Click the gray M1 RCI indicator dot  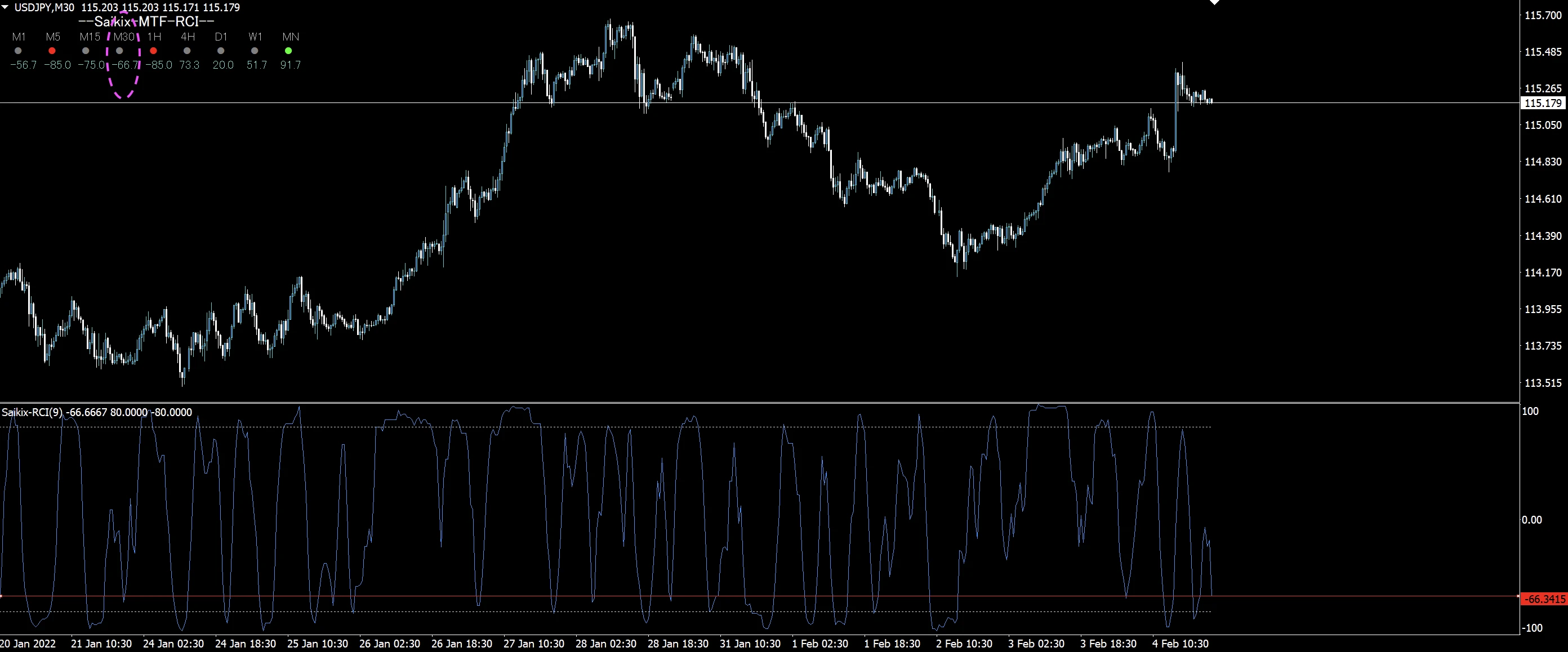18,51
